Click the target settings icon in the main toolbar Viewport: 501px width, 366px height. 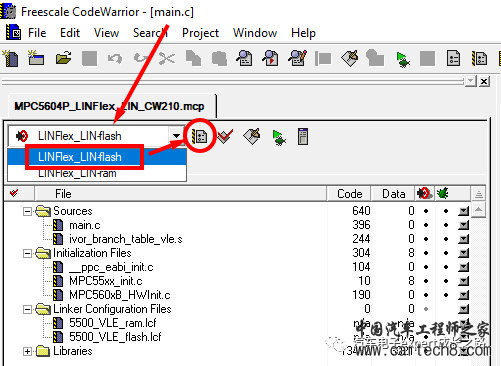(480, 59)
